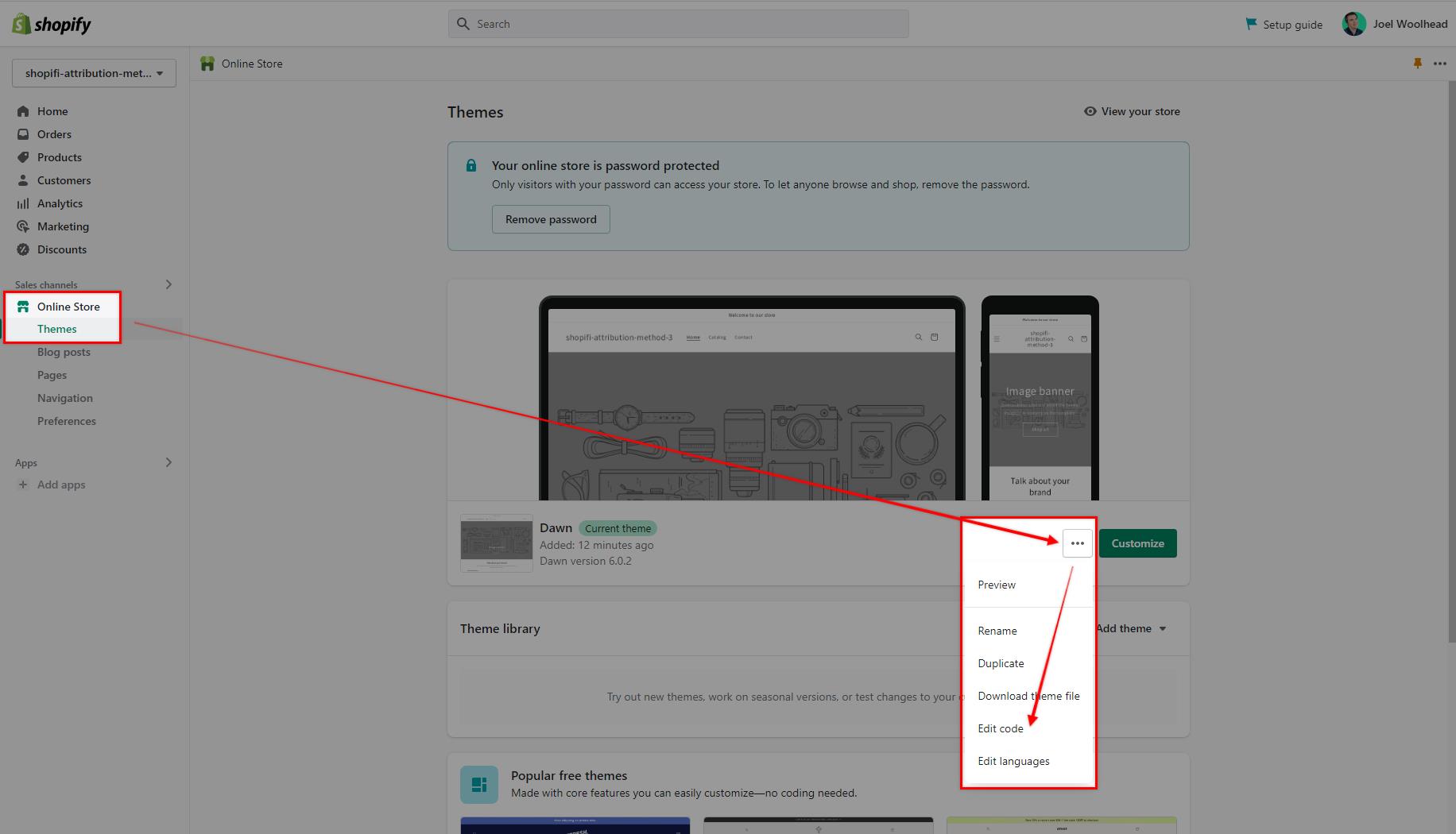Click the eye icon beside View your store
Image resolution: width=1456 pixels, height=834 pixels.
point(1090,111)
